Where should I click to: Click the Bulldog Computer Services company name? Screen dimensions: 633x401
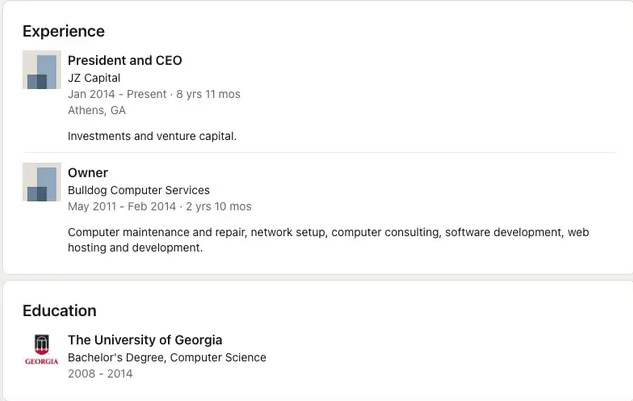(x=139, y=190)
